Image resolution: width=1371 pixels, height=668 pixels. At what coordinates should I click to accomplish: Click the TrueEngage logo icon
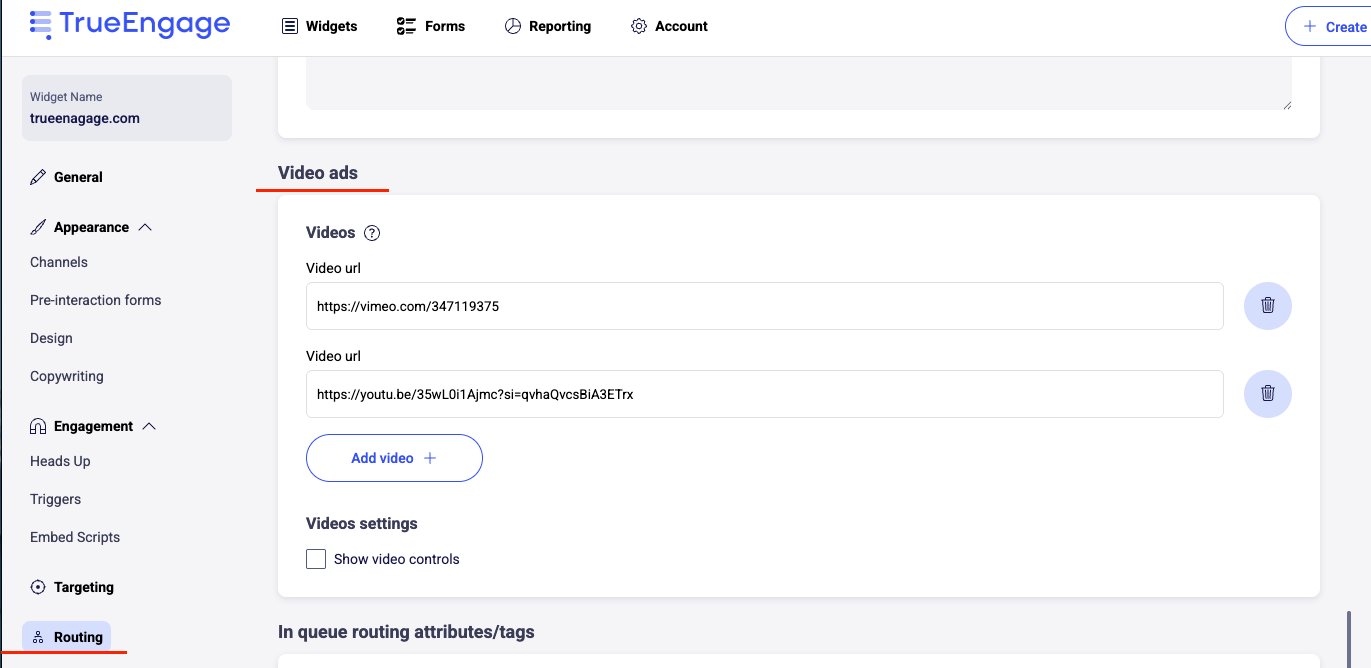tap(41, 25)
